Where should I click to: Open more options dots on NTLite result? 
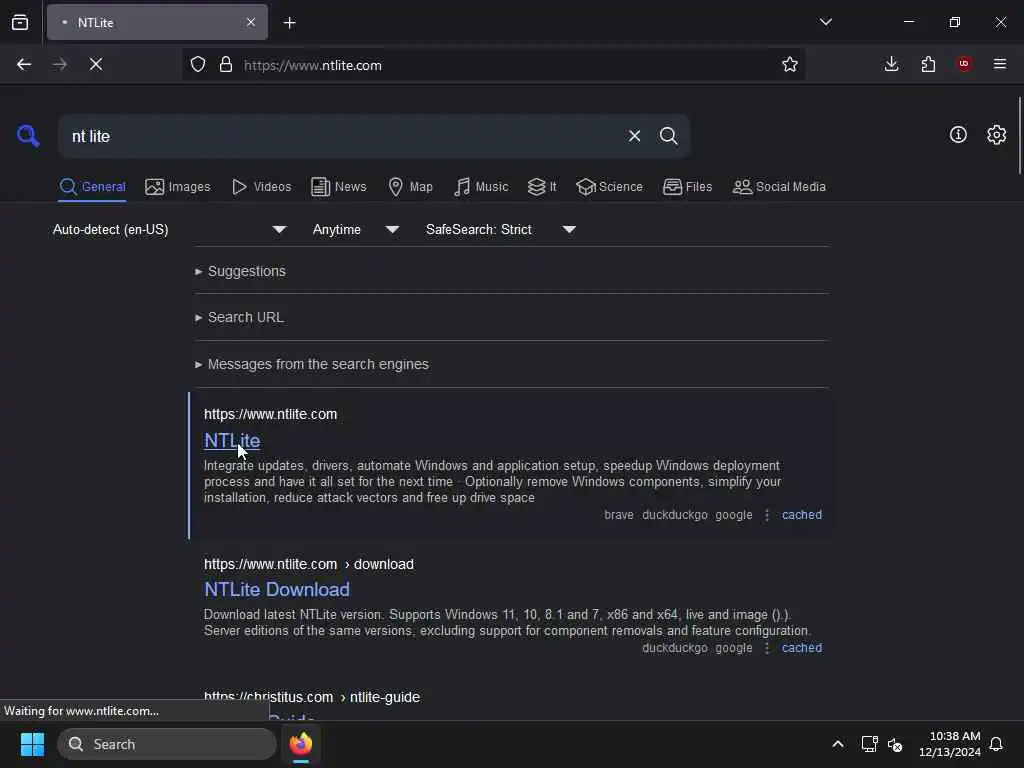click(x=767, y=515)
